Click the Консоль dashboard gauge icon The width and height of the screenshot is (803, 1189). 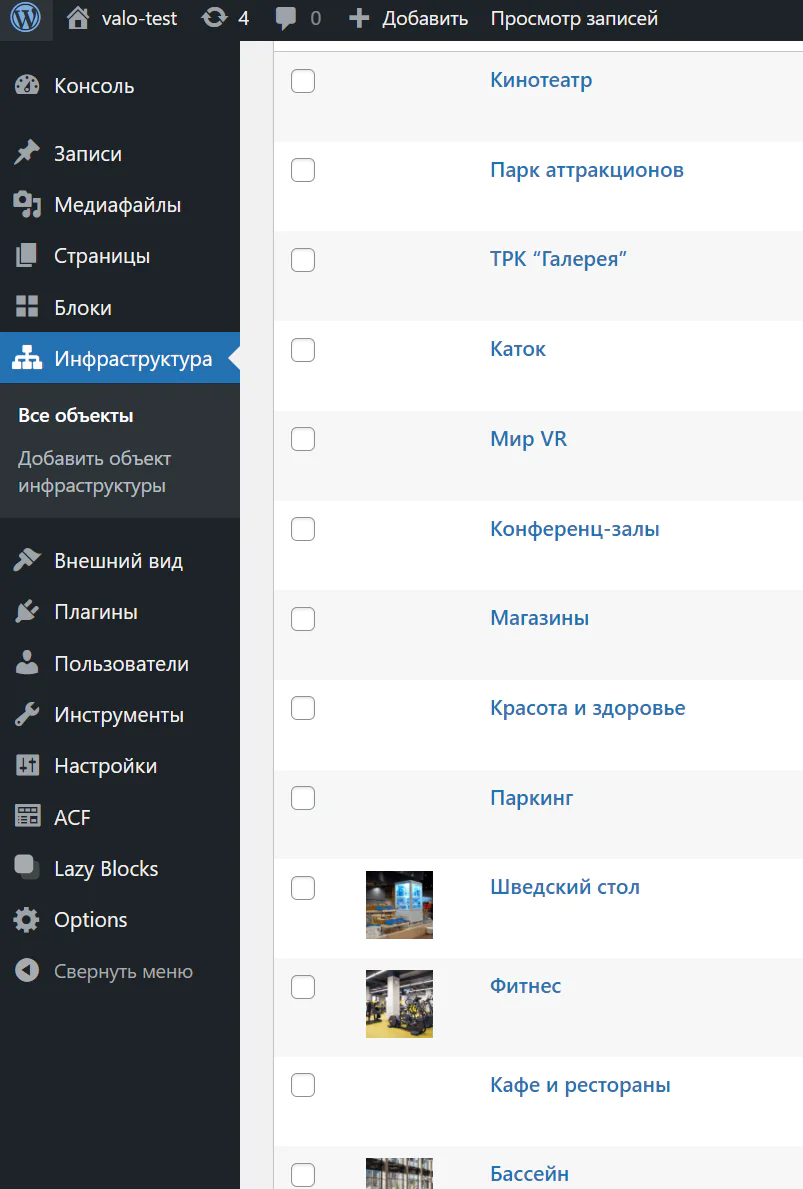27,86
